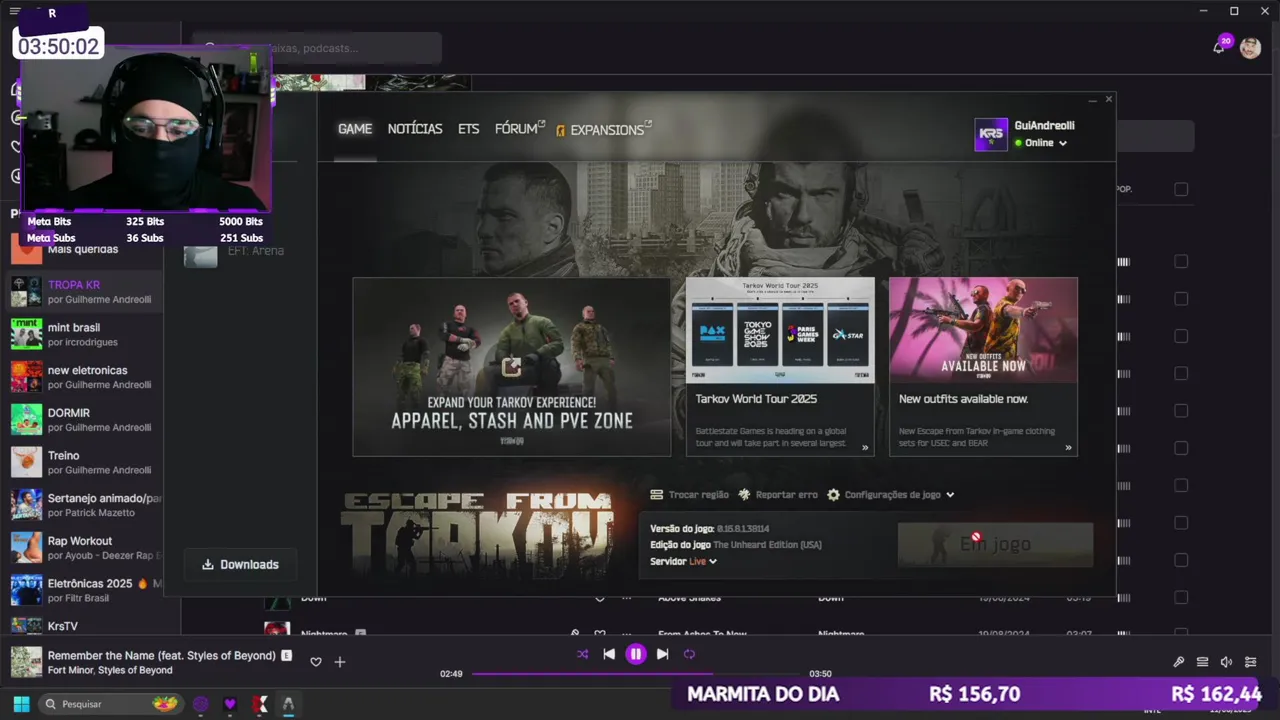The height and width of the screenshot is (720, 1280).
Task: Switch to the NOTÍCIAS tab
Action: (415, 129)
